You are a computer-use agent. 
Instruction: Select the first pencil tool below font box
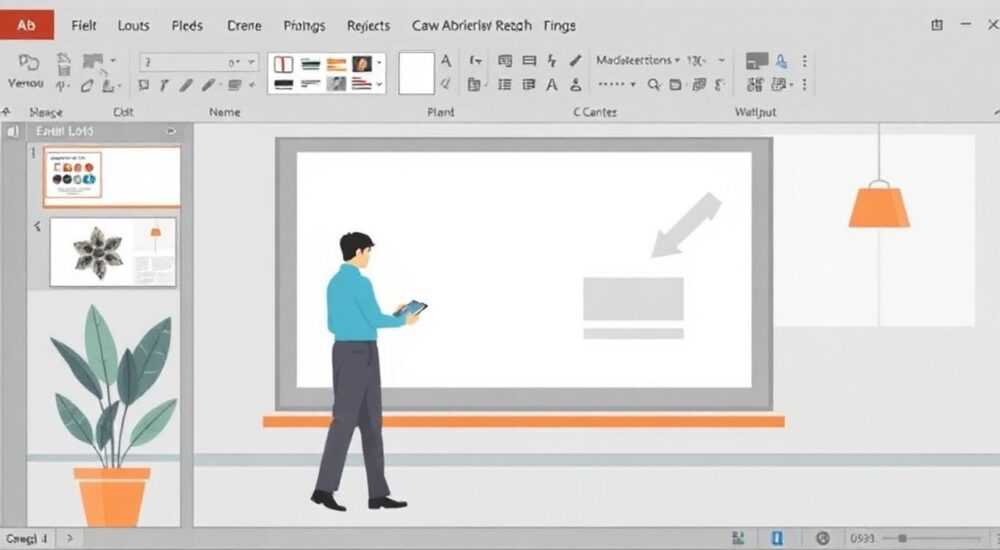tap(186, 85)
